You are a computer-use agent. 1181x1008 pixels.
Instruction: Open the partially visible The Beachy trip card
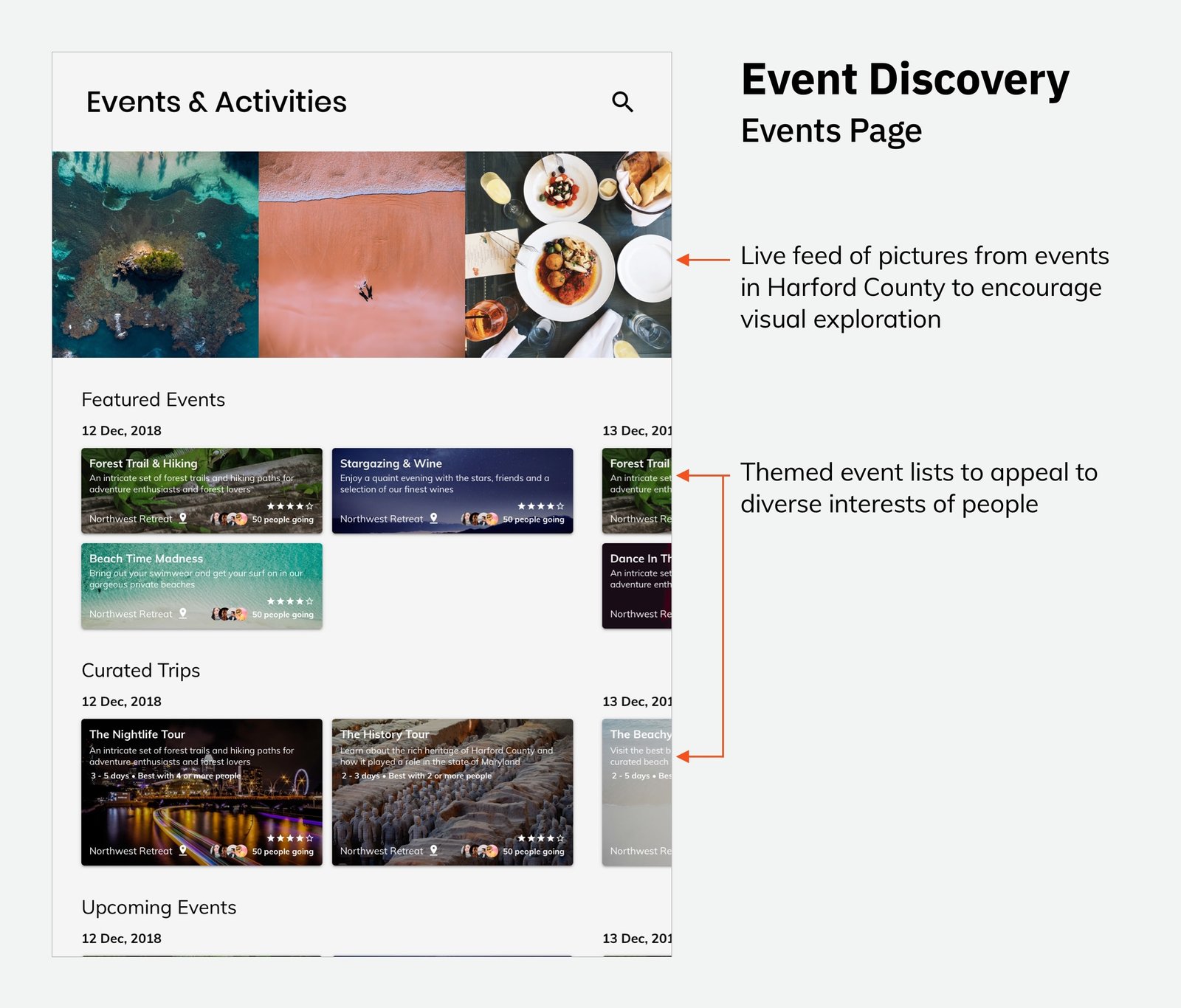637,792
